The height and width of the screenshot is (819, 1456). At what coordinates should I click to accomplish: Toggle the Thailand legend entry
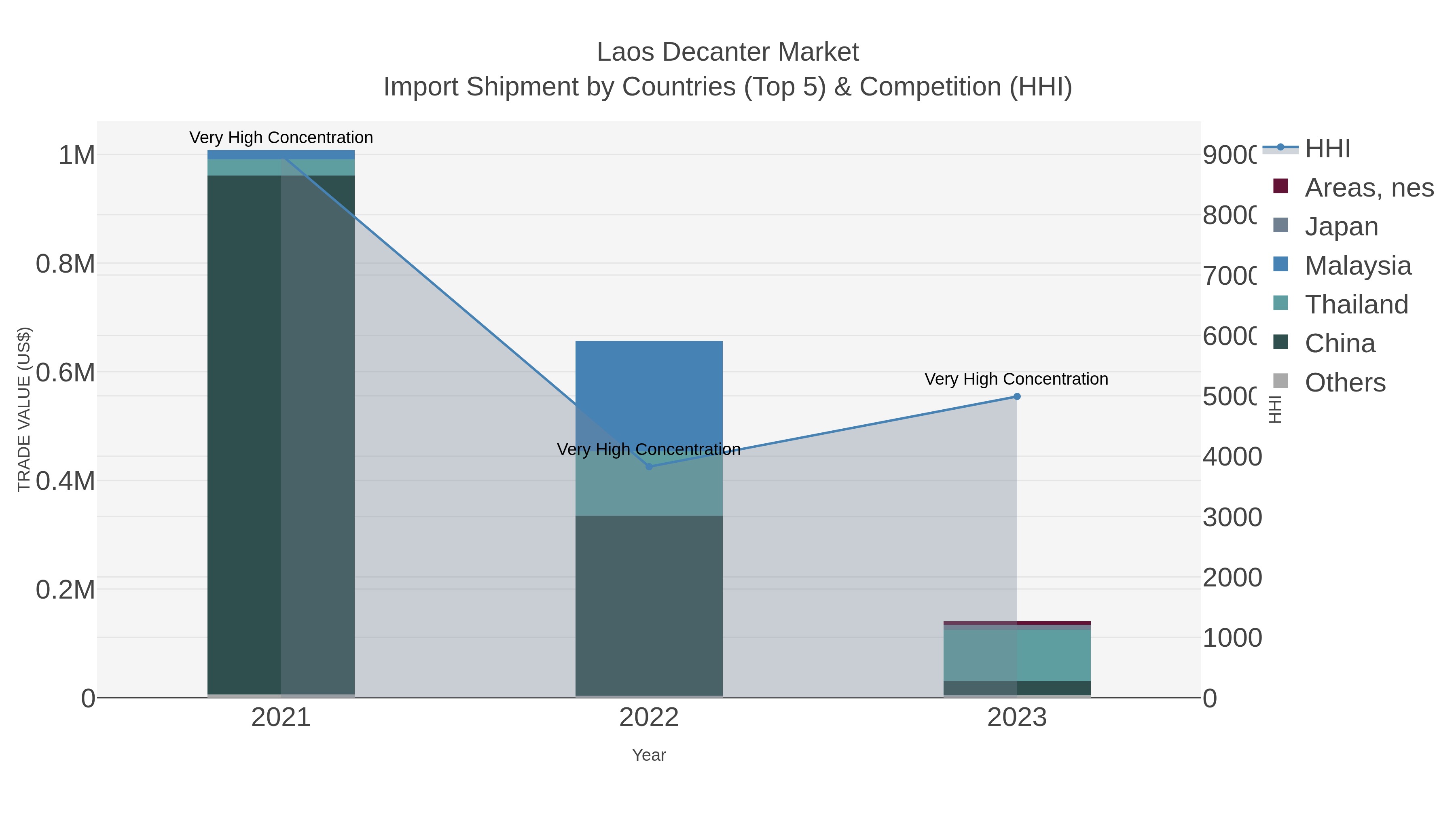click(x=1340, y=304)
